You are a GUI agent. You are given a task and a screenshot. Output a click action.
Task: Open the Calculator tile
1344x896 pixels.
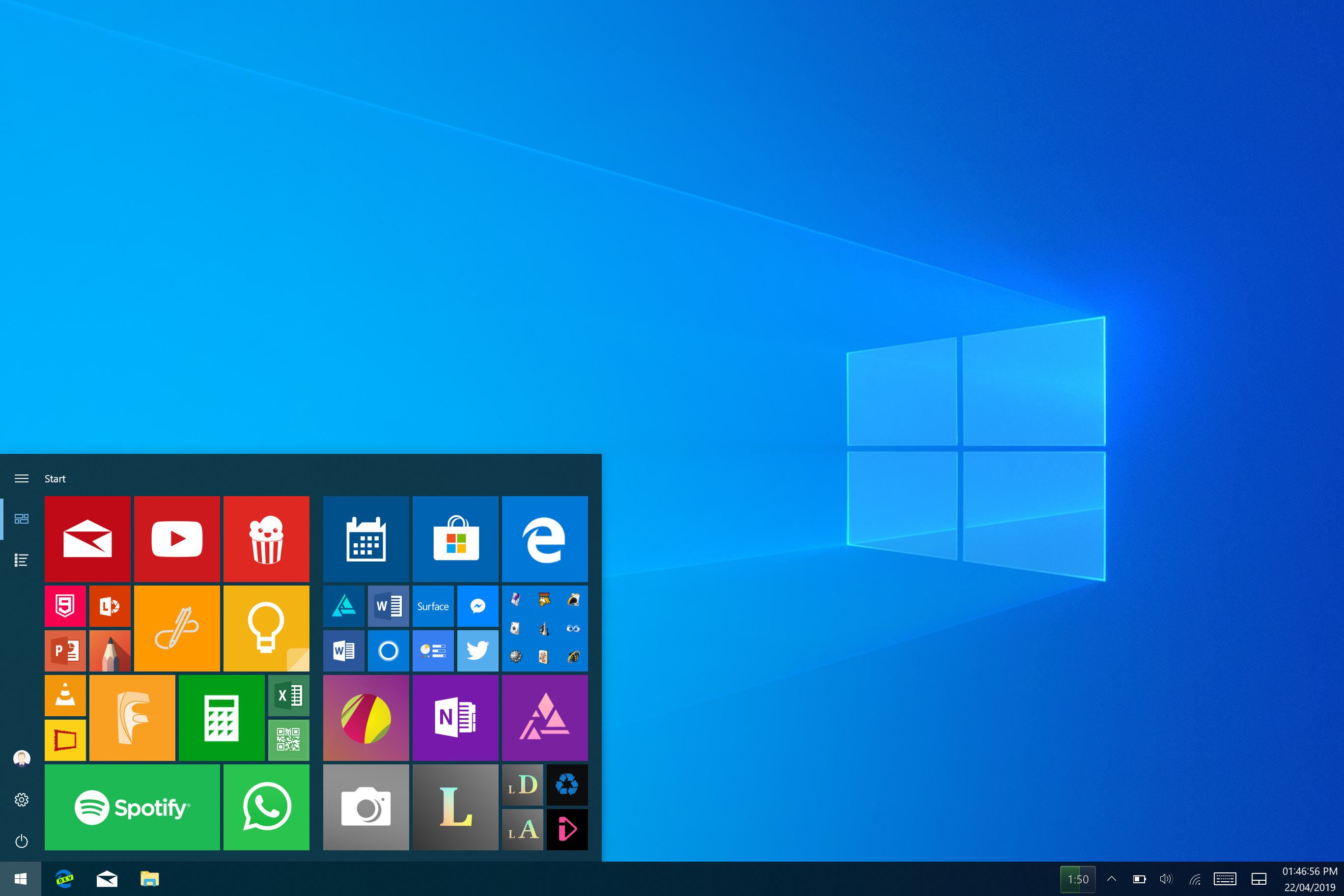[222, 718]
